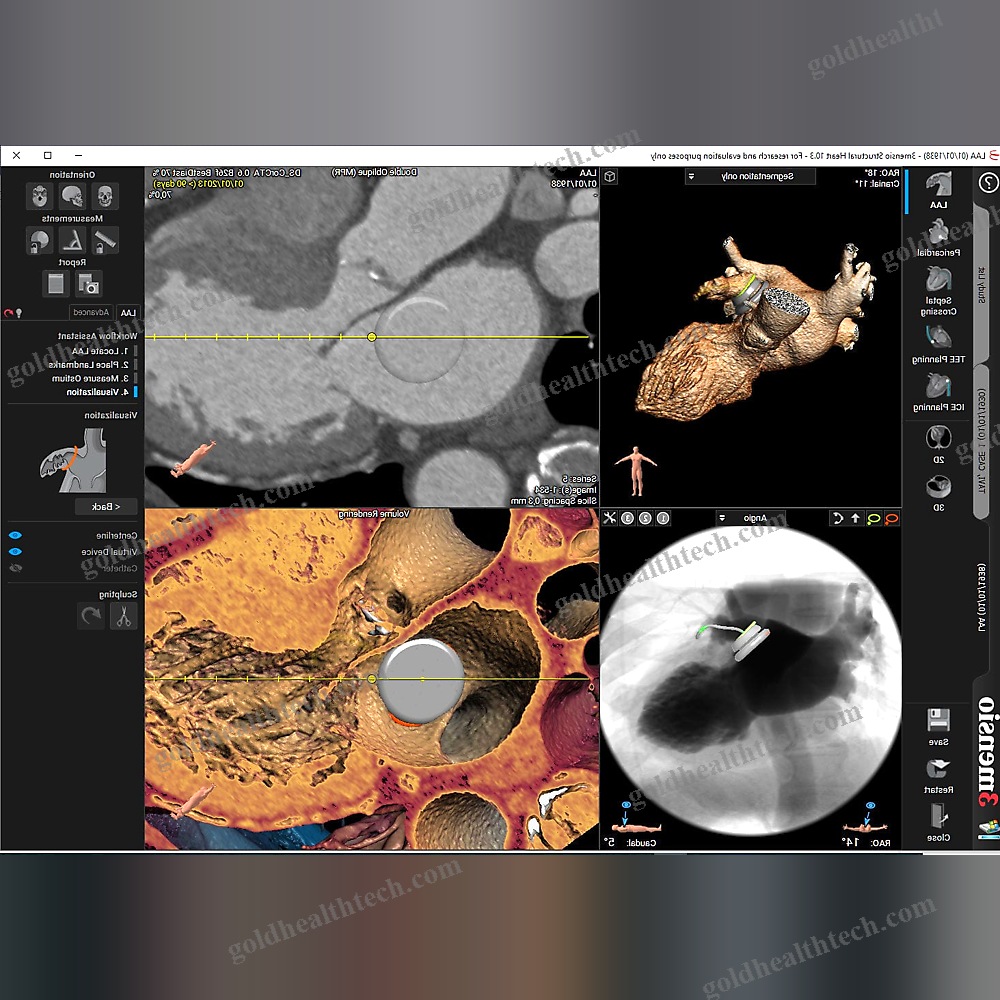Click the centerline point in the MPR view
The width and height of the screenshot is (1000, 1000).
coord(372,337)
